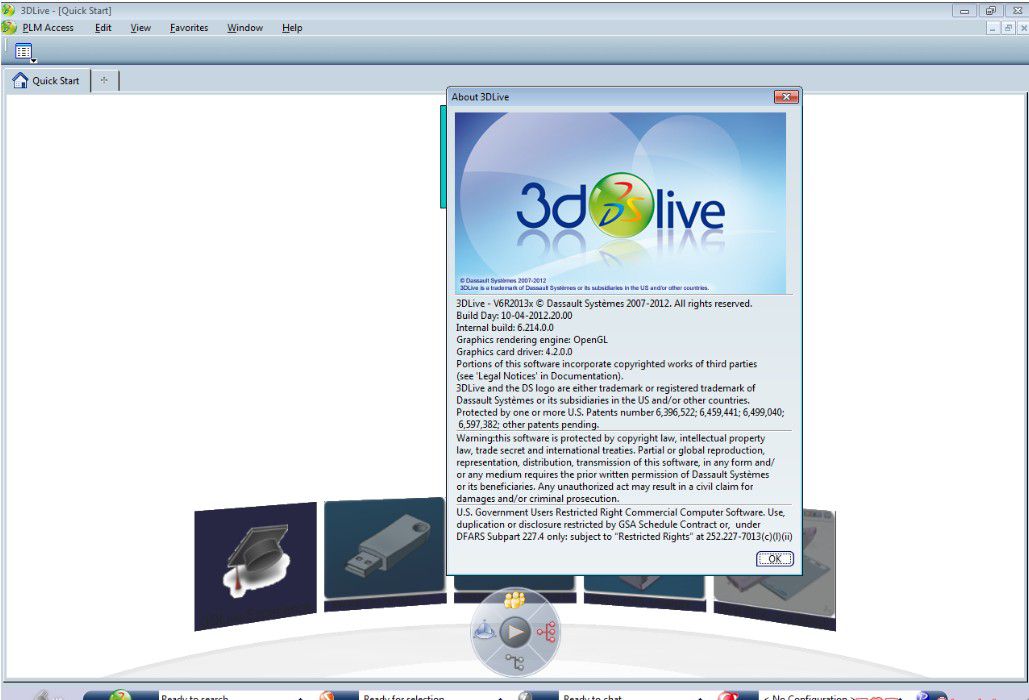Restore the inner Quick Start document window
Image resolution: width=1029 pixels, height=700 pixels.
1008,28
